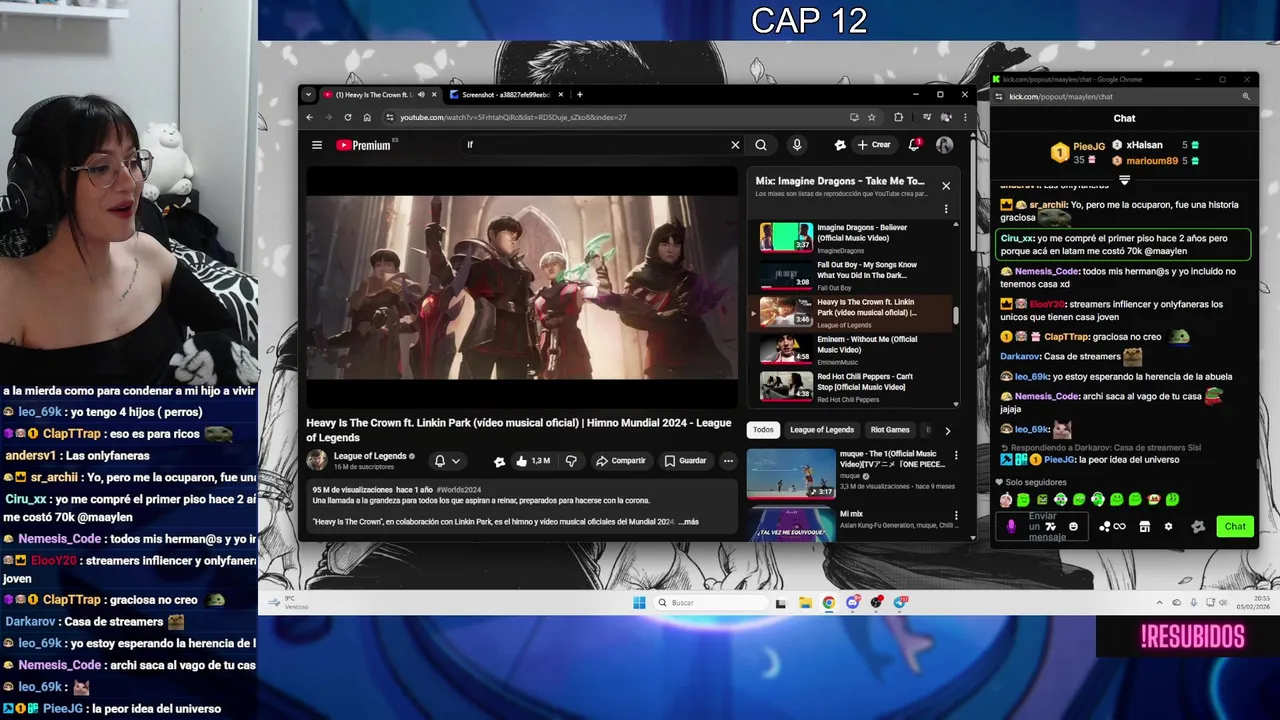Click zoom magnifier in Kick address bar

coord(1246,97)
